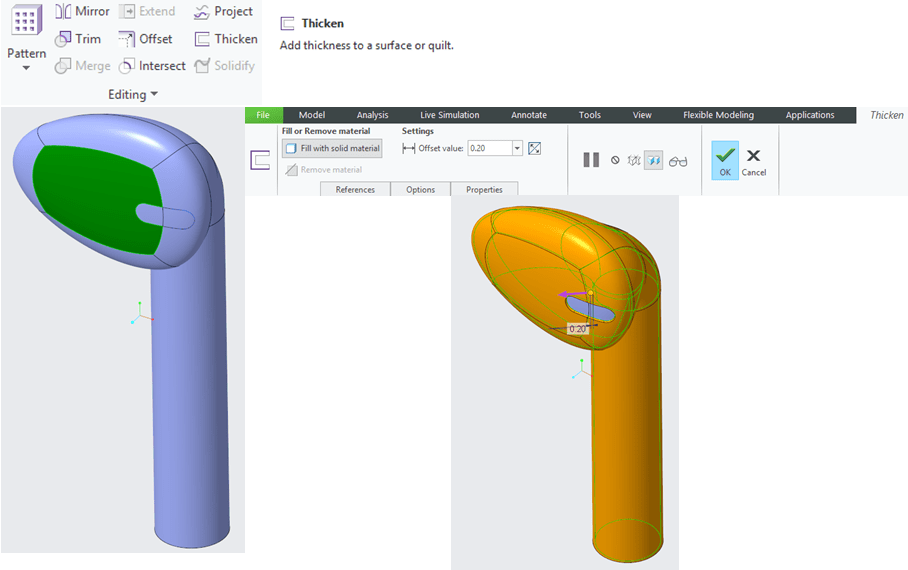908x570 pixels.
Task: Open the Offset value dropdown list
Action: tap(517, 148)
